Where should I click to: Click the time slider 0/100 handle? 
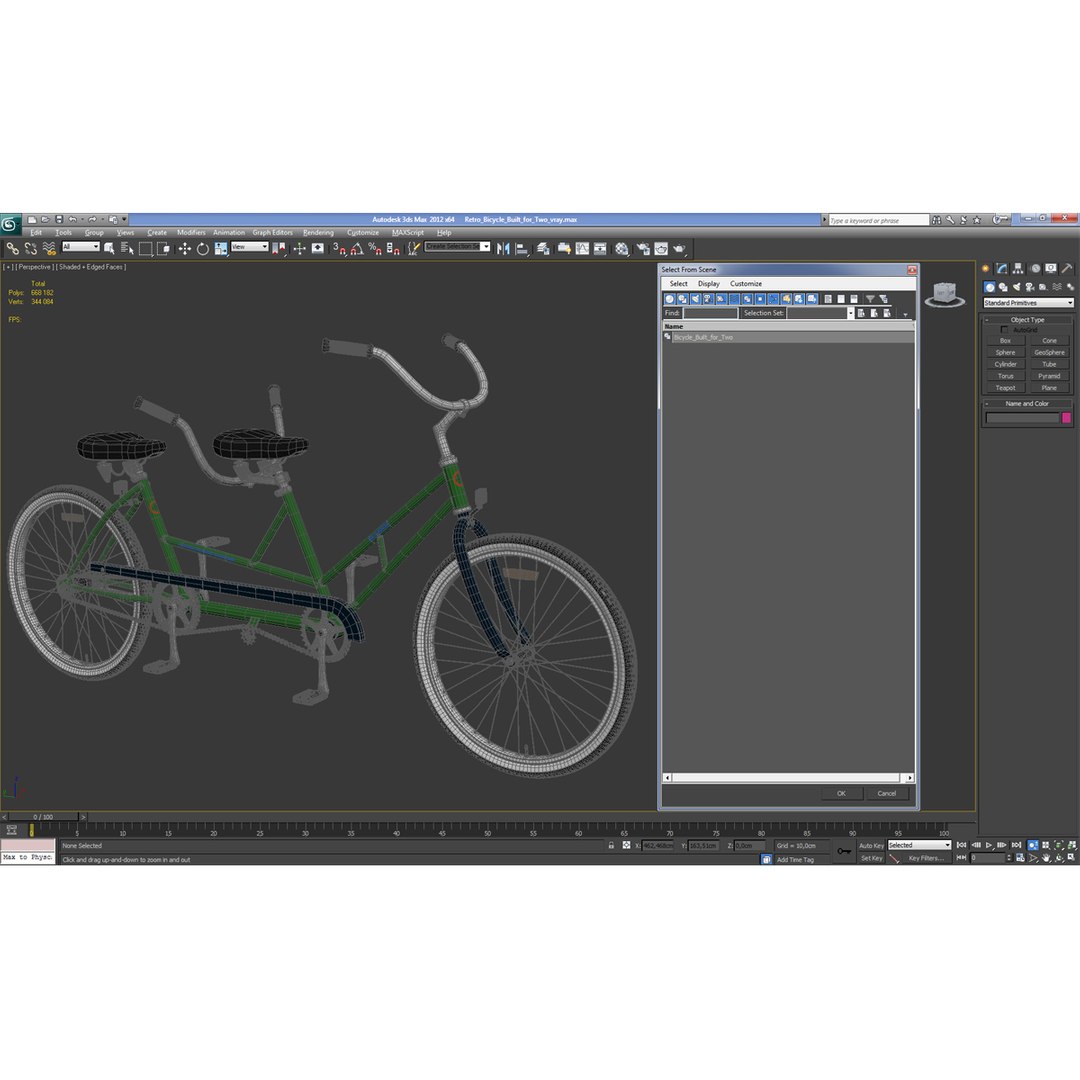43,817
